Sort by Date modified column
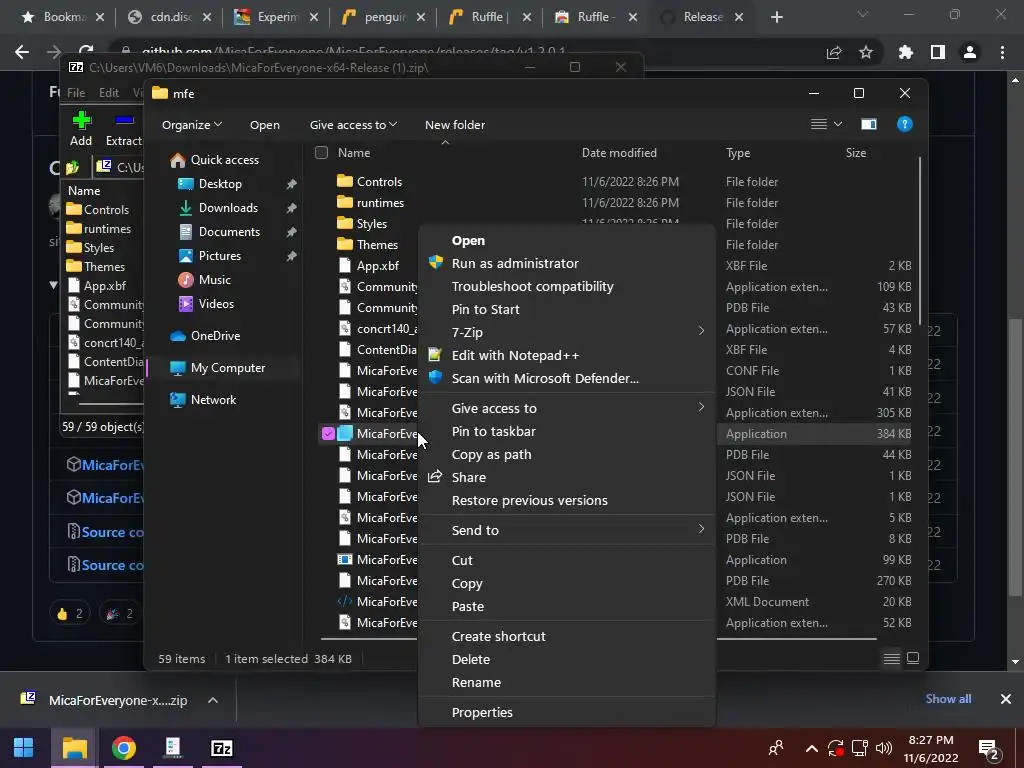 point(619,152)
